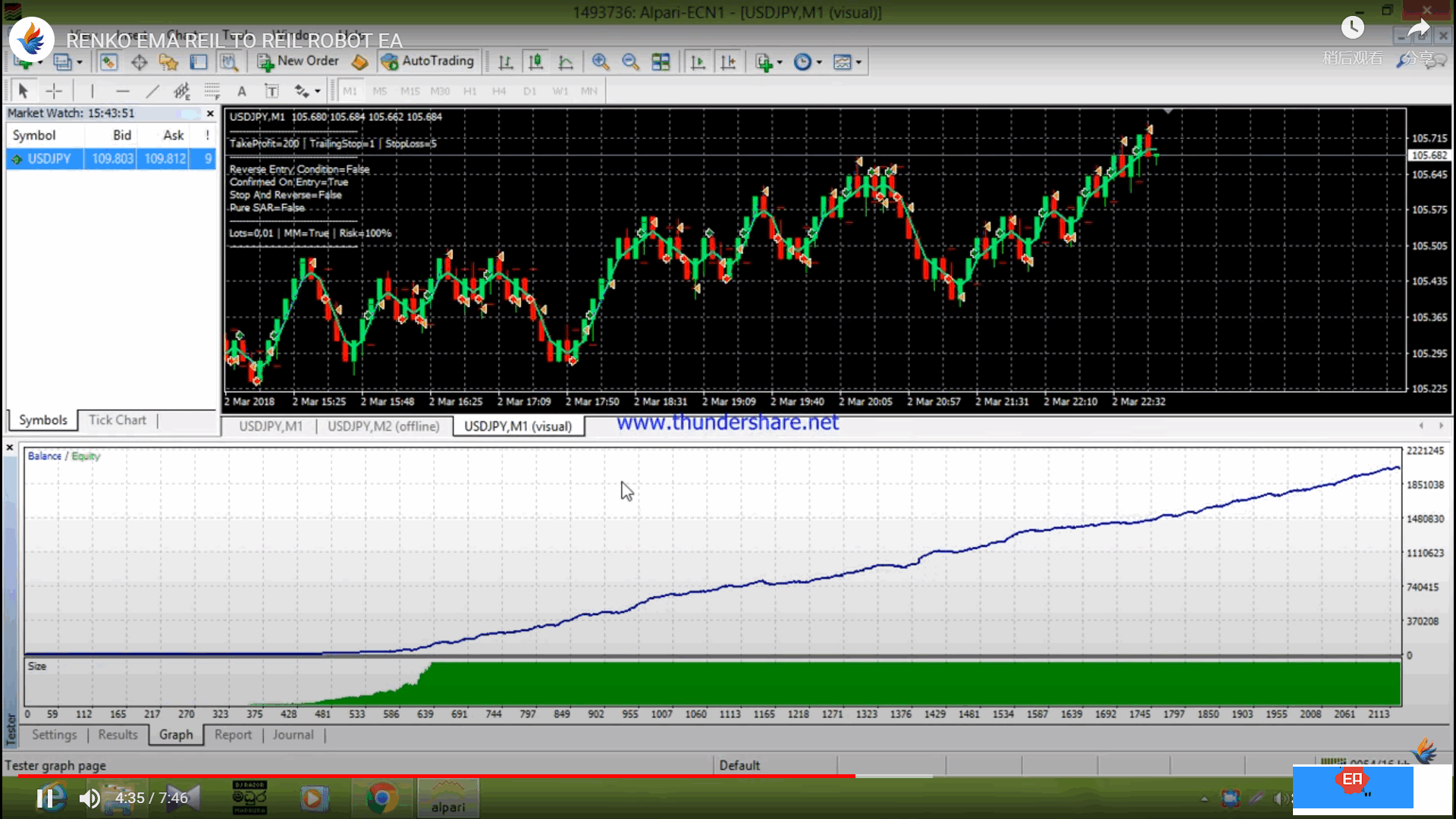The width and height of the screenshot is (1456, 819).
Task: Open the USDJPY,M2 (offline) chart tab
Action: [383, 426]
